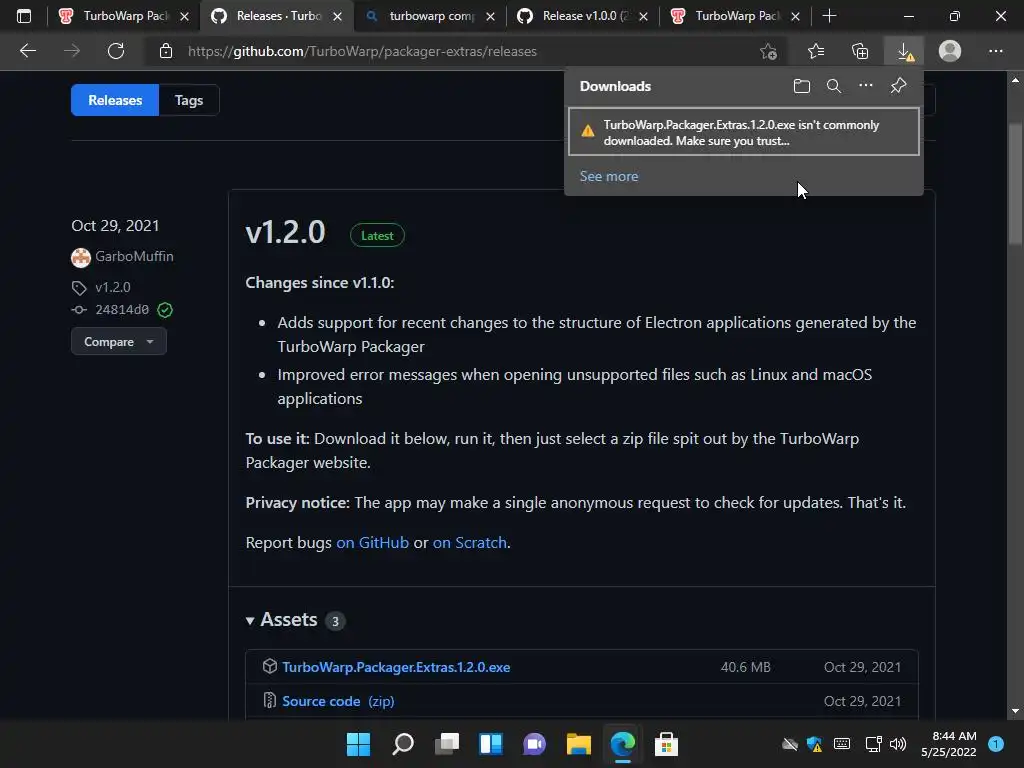
Task: Open the browser profile avatar
Action: tap(950, 51)
